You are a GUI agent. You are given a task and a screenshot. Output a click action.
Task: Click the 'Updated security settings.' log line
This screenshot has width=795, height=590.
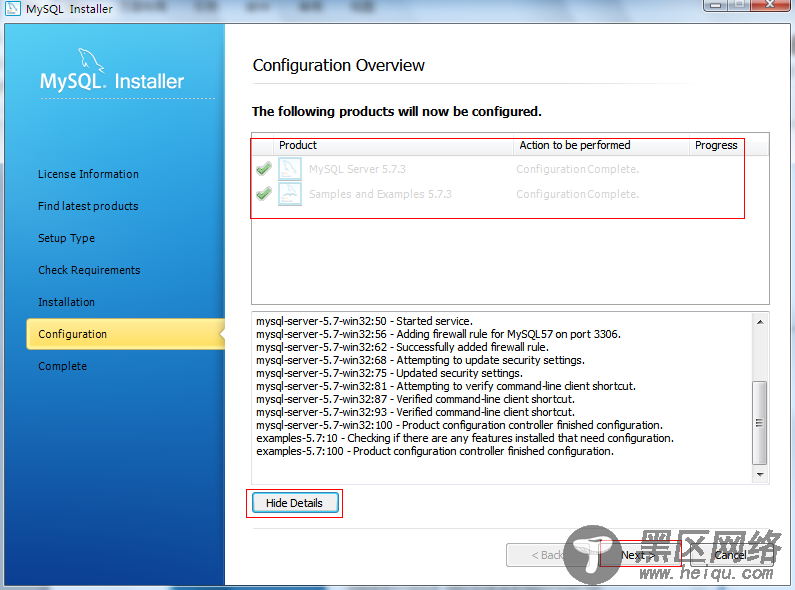point(389,373)
